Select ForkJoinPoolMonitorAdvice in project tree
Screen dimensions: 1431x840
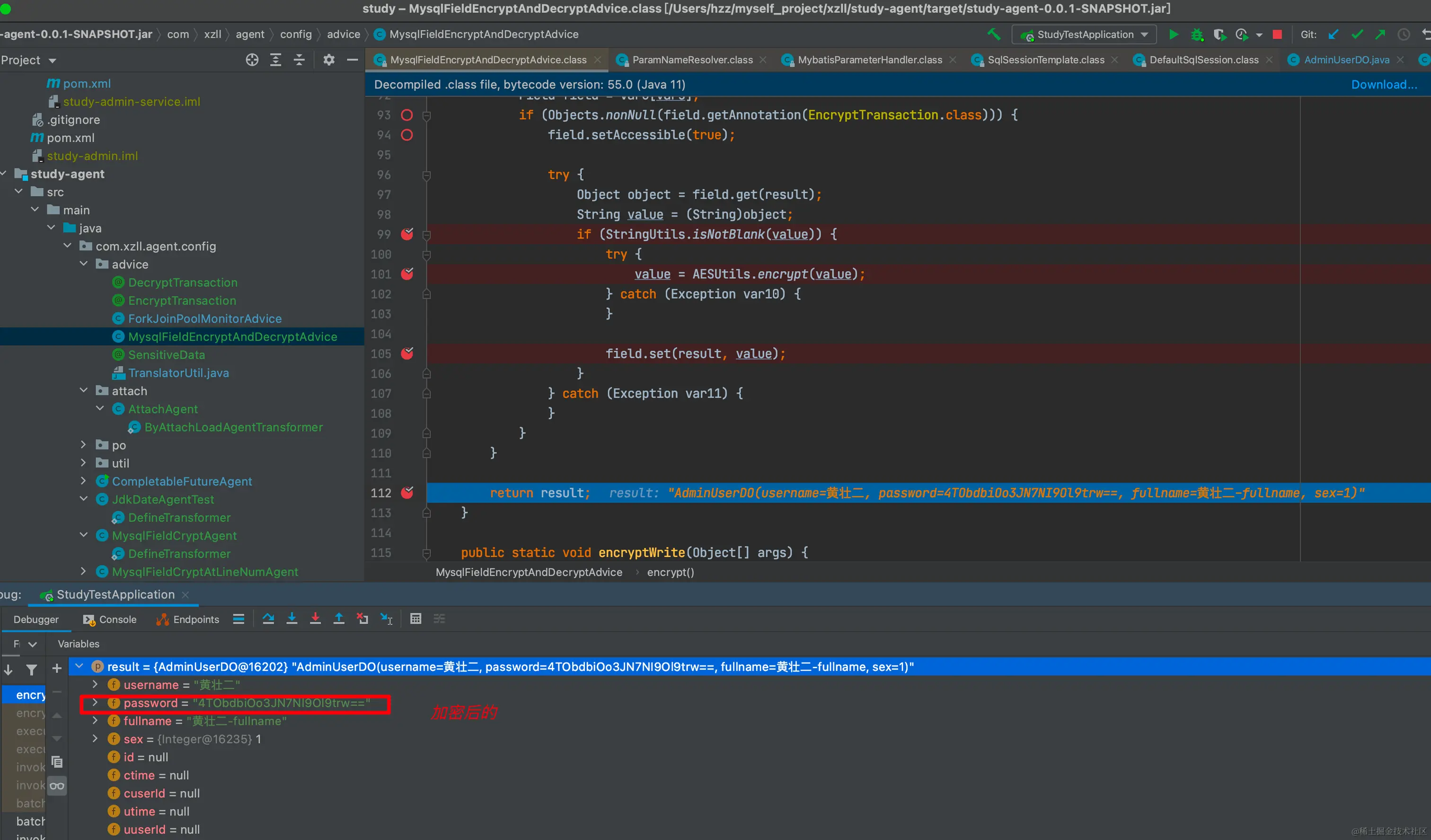point(204,318)
